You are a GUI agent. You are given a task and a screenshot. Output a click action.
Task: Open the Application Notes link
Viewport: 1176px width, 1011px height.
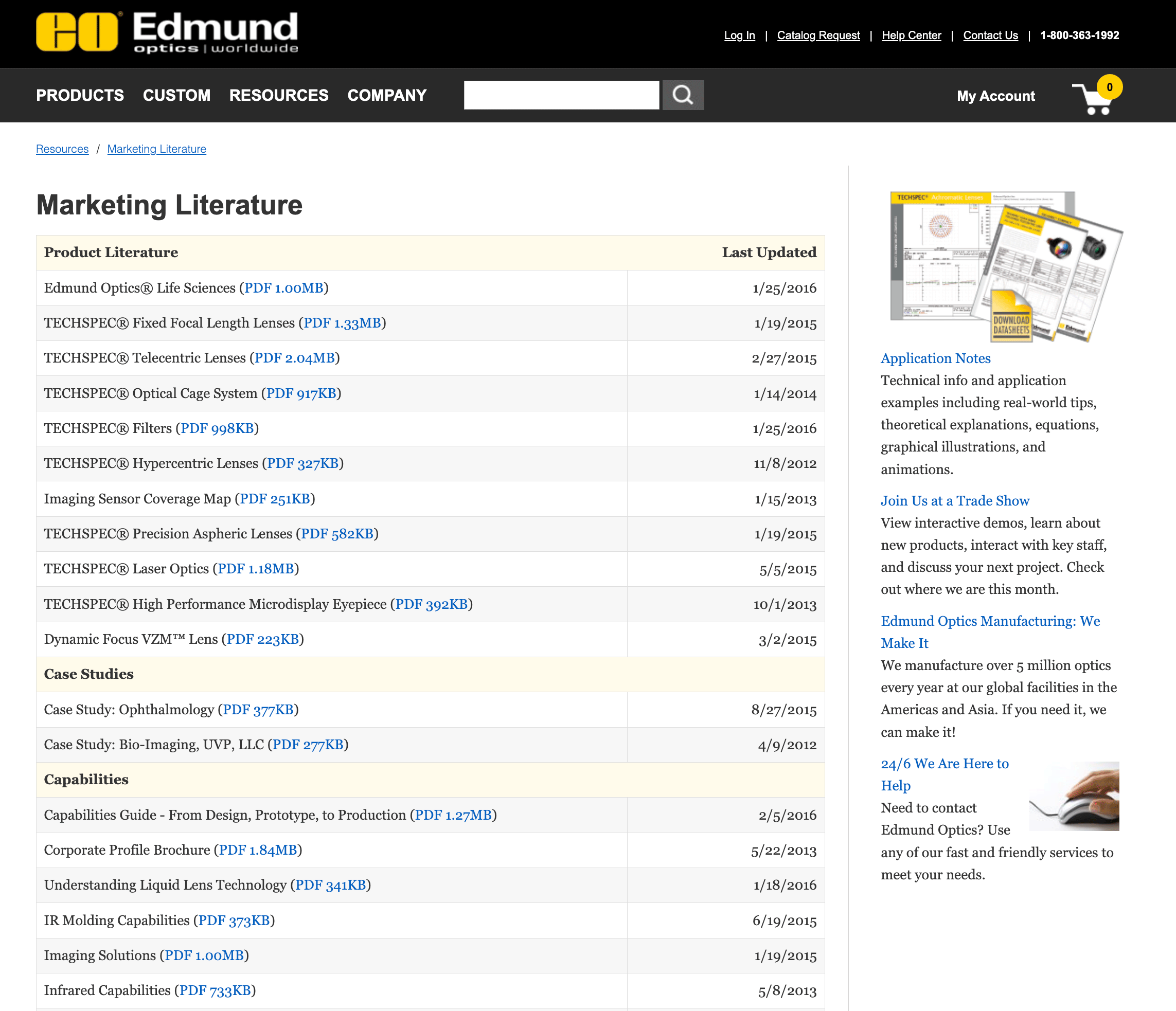(935, 358)
